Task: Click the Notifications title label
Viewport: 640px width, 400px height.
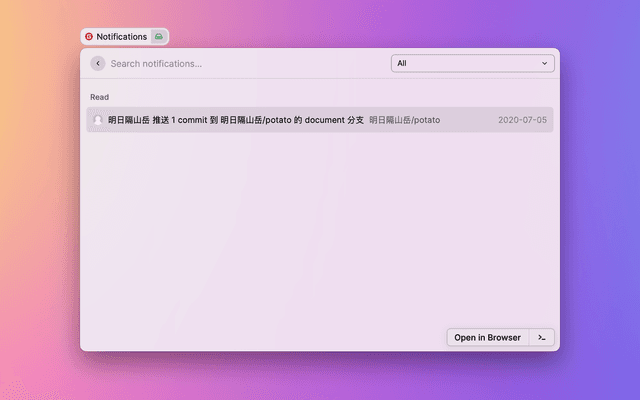Action: 121,36
